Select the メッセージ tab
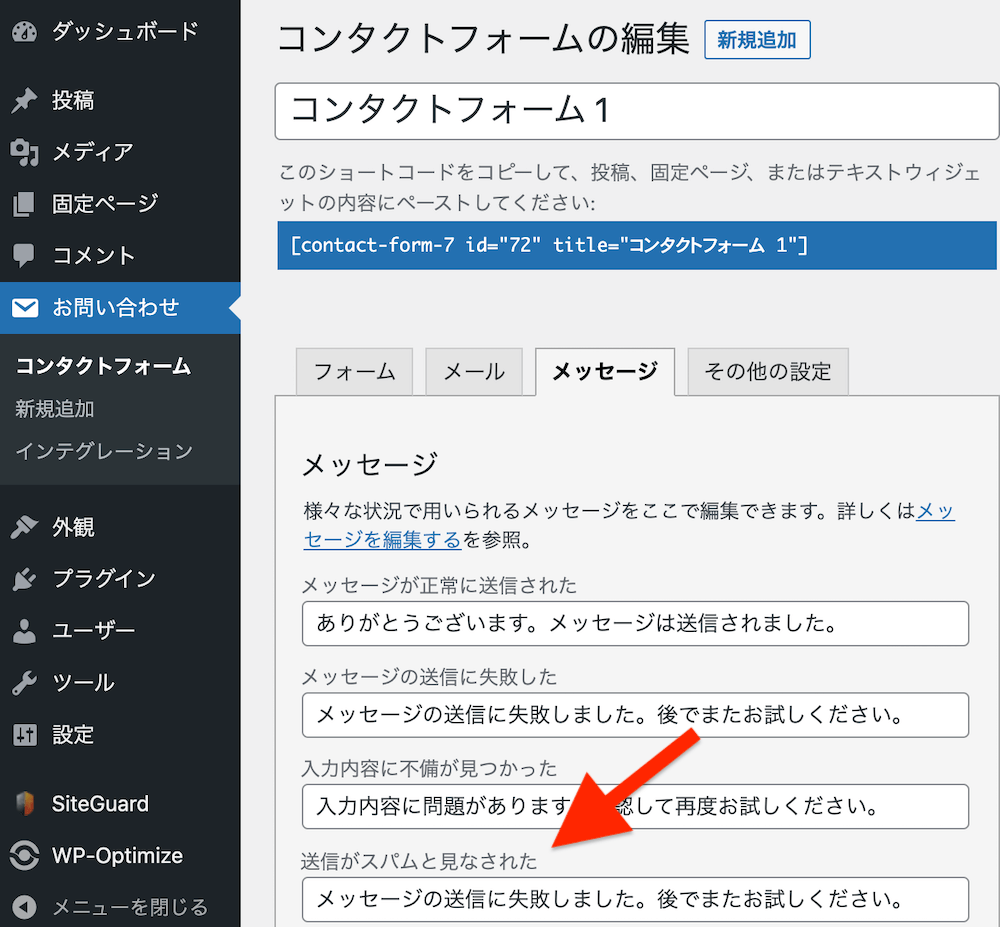The image size is (1000, 927). [605, 372]
